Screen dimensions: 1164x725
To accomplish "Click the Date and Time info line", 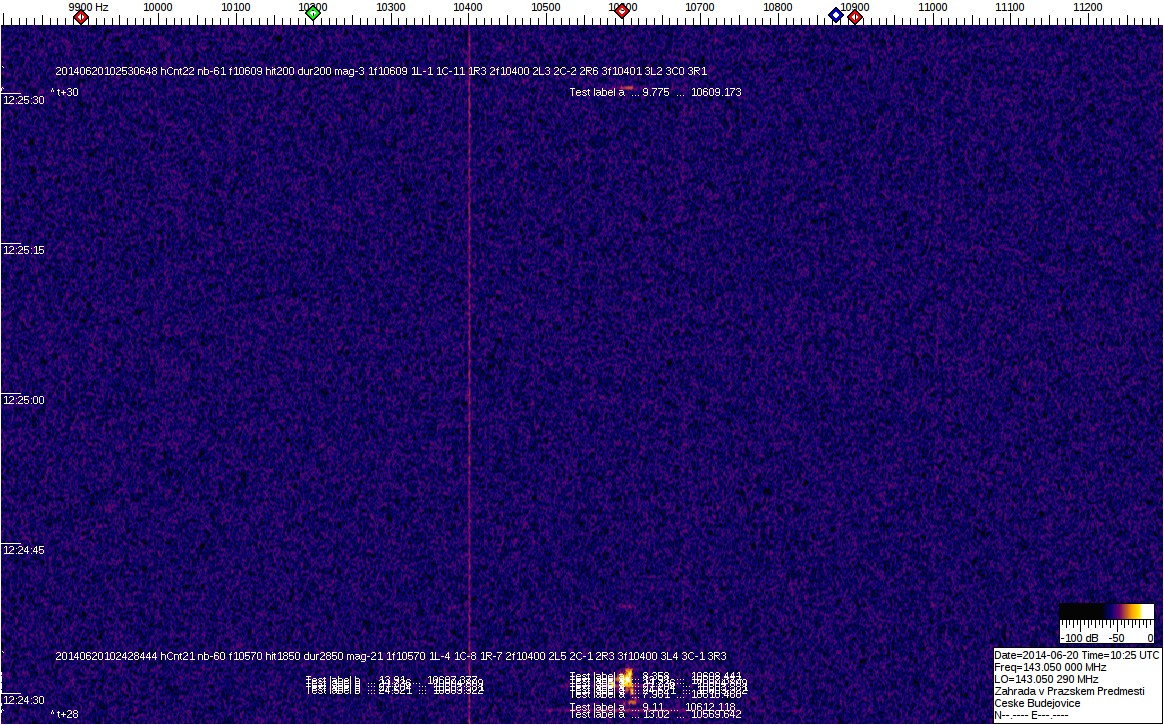I will coord(1076,655).
